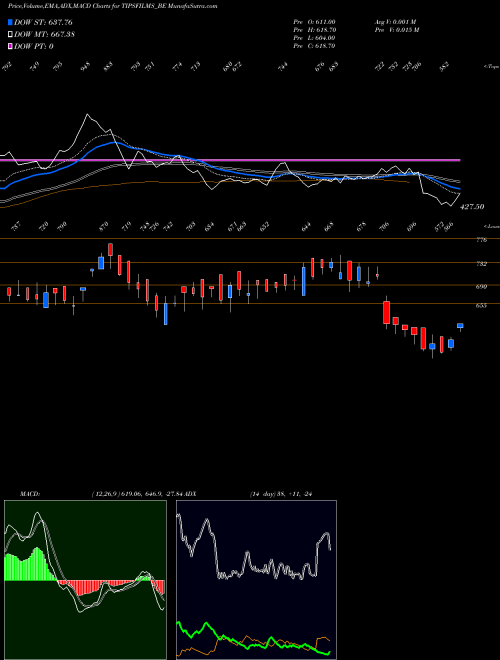Click the 'MACD:' panel heading

point(30,494)
